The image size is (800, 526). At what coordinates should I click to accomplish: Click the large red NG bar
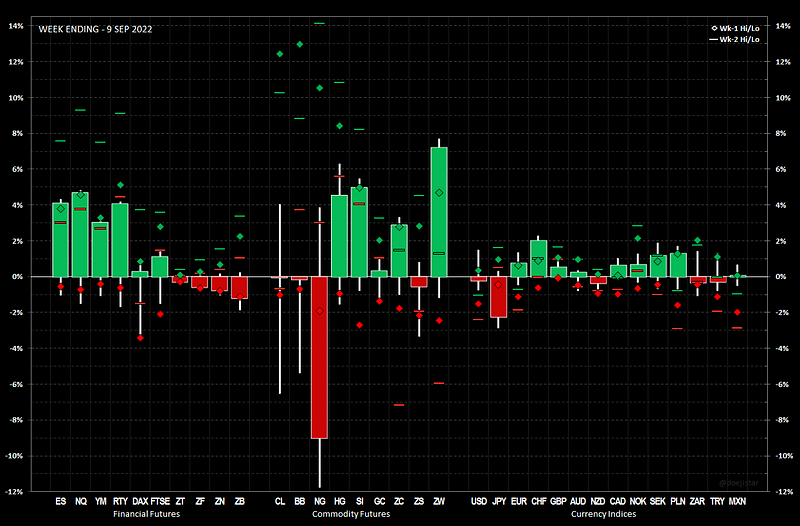coord(319,357)
